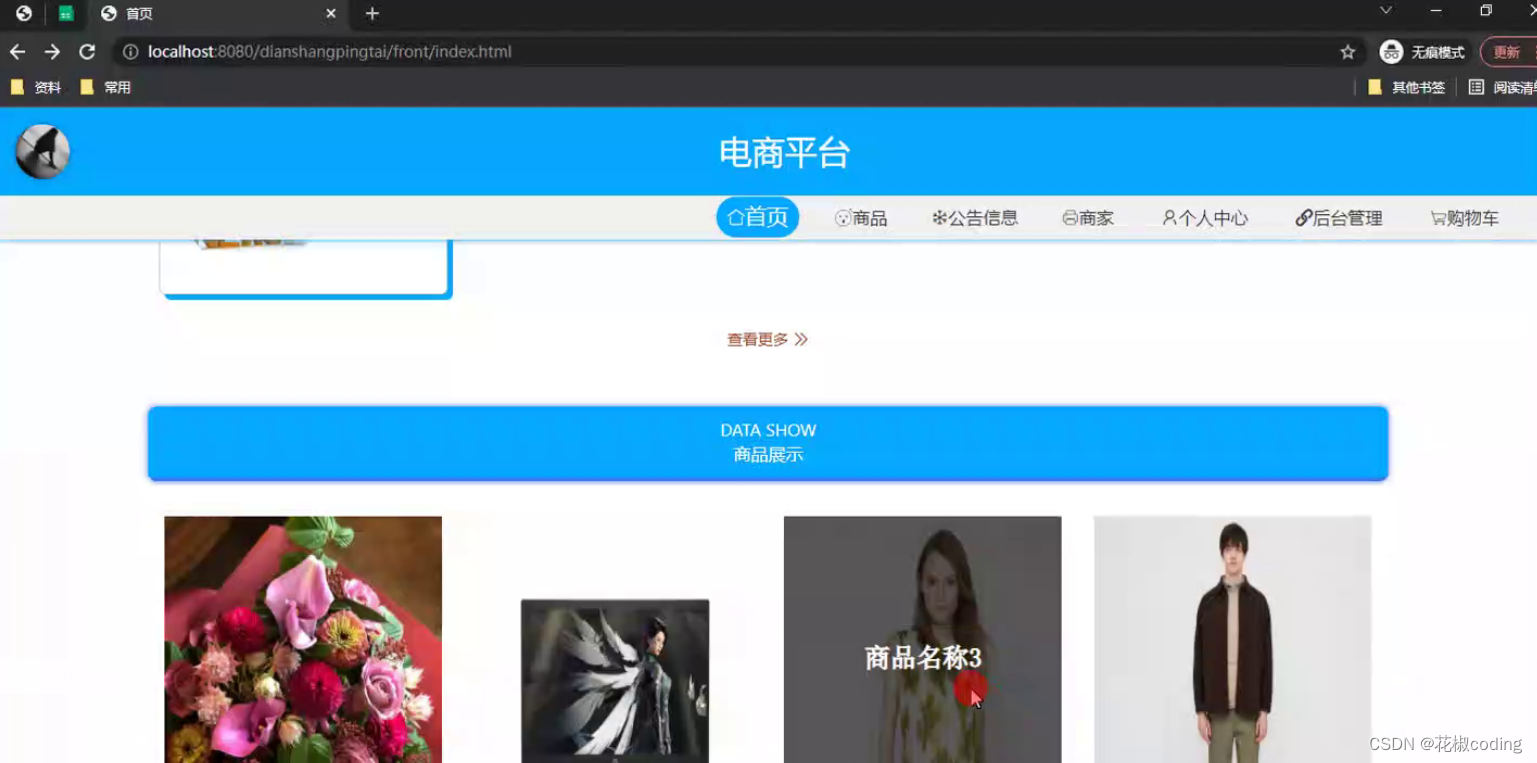1537x763 pixels.
Task: Select the 商品名称3 product thumbnail
Action: click(922, 640)
